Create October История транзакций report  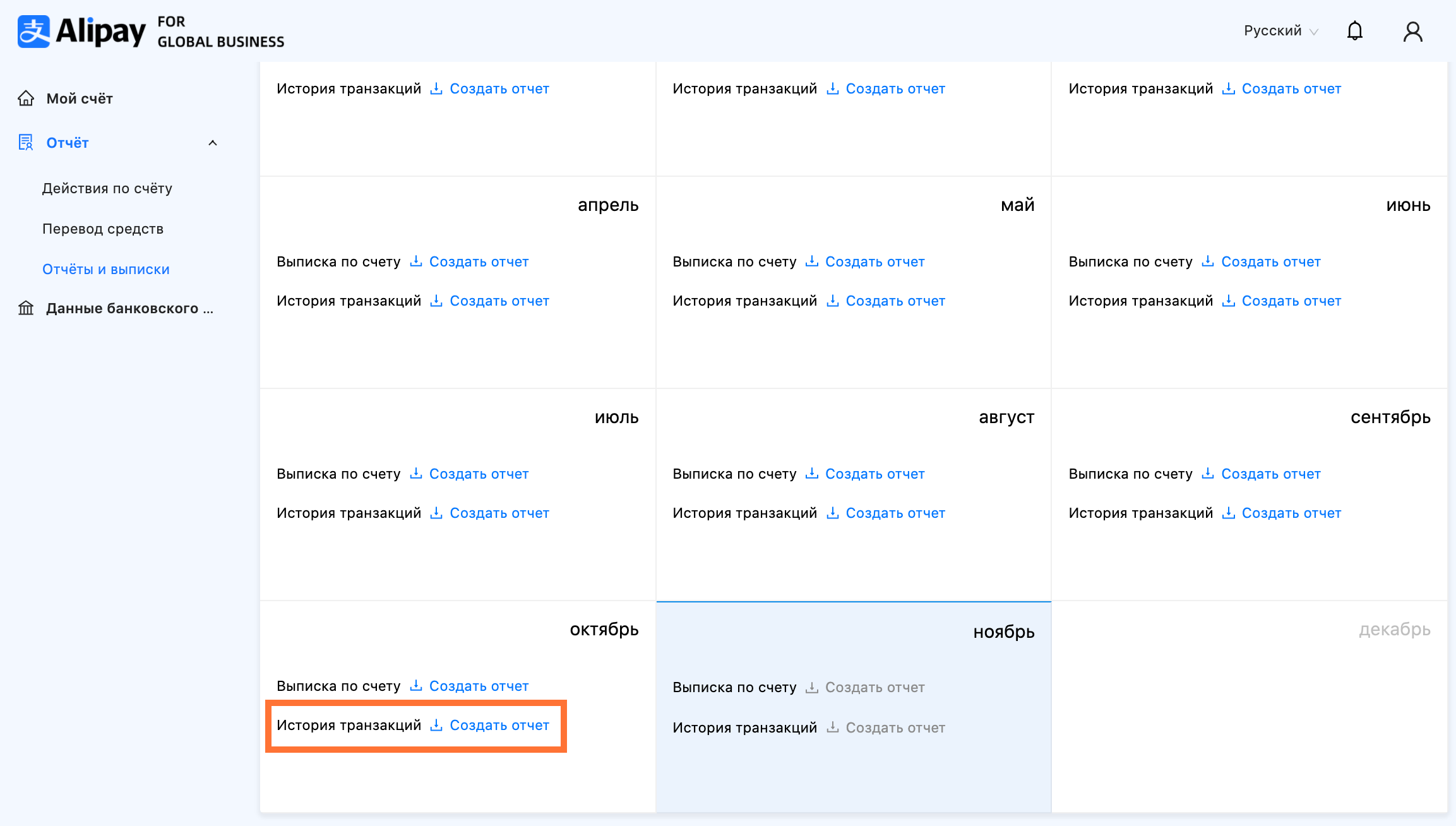tap(499, 725)
